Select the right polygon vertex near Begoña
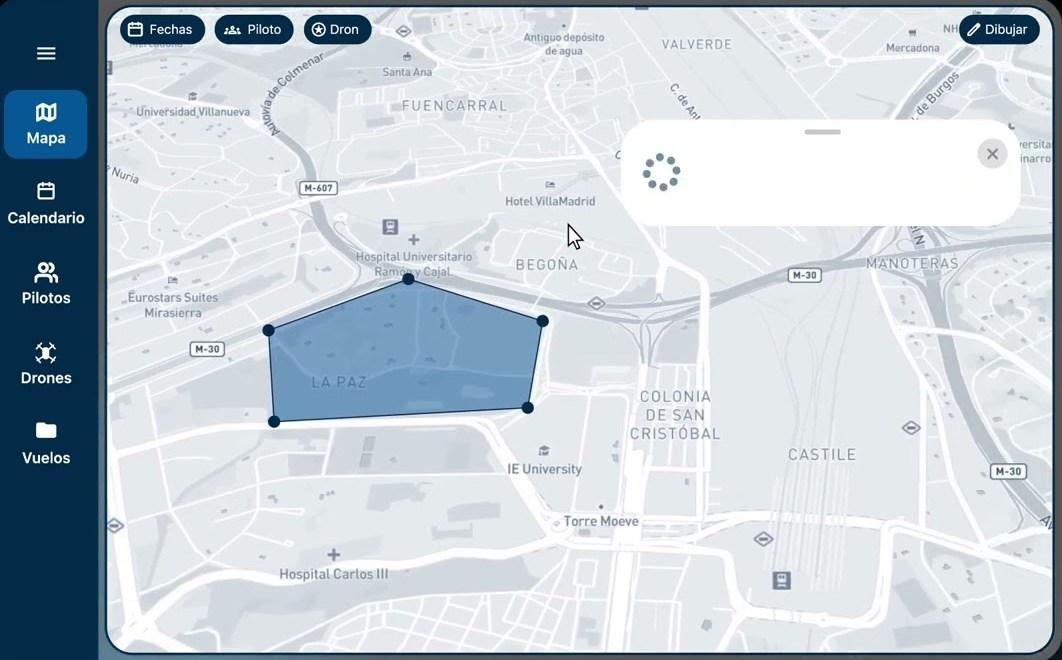 tap(543, 321)
